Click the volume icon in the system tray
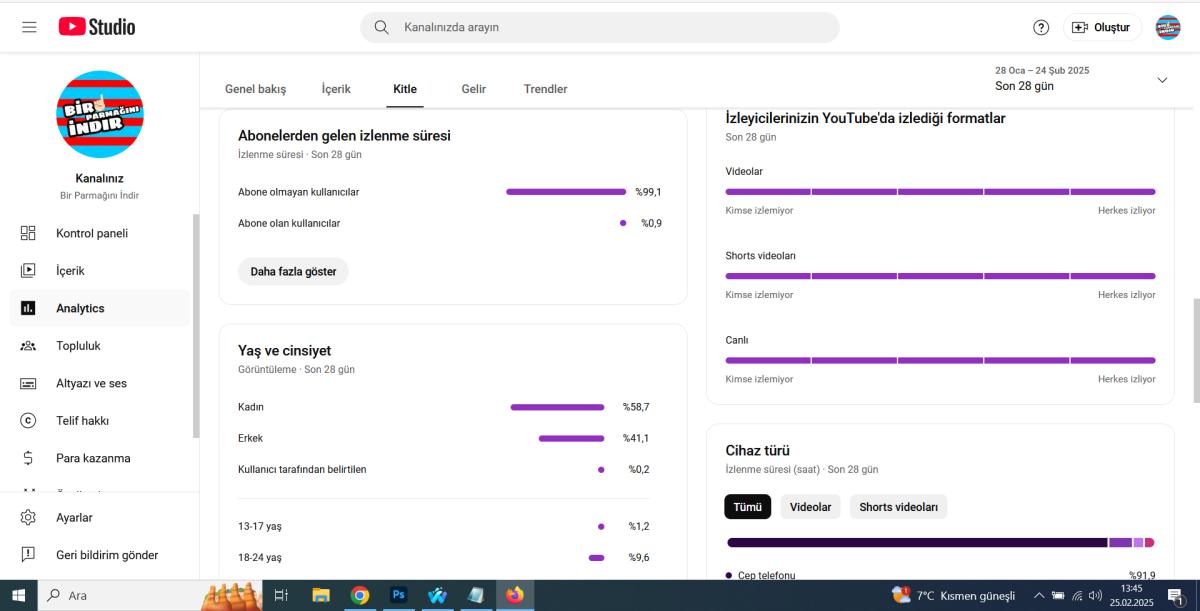 [1095, 595]
